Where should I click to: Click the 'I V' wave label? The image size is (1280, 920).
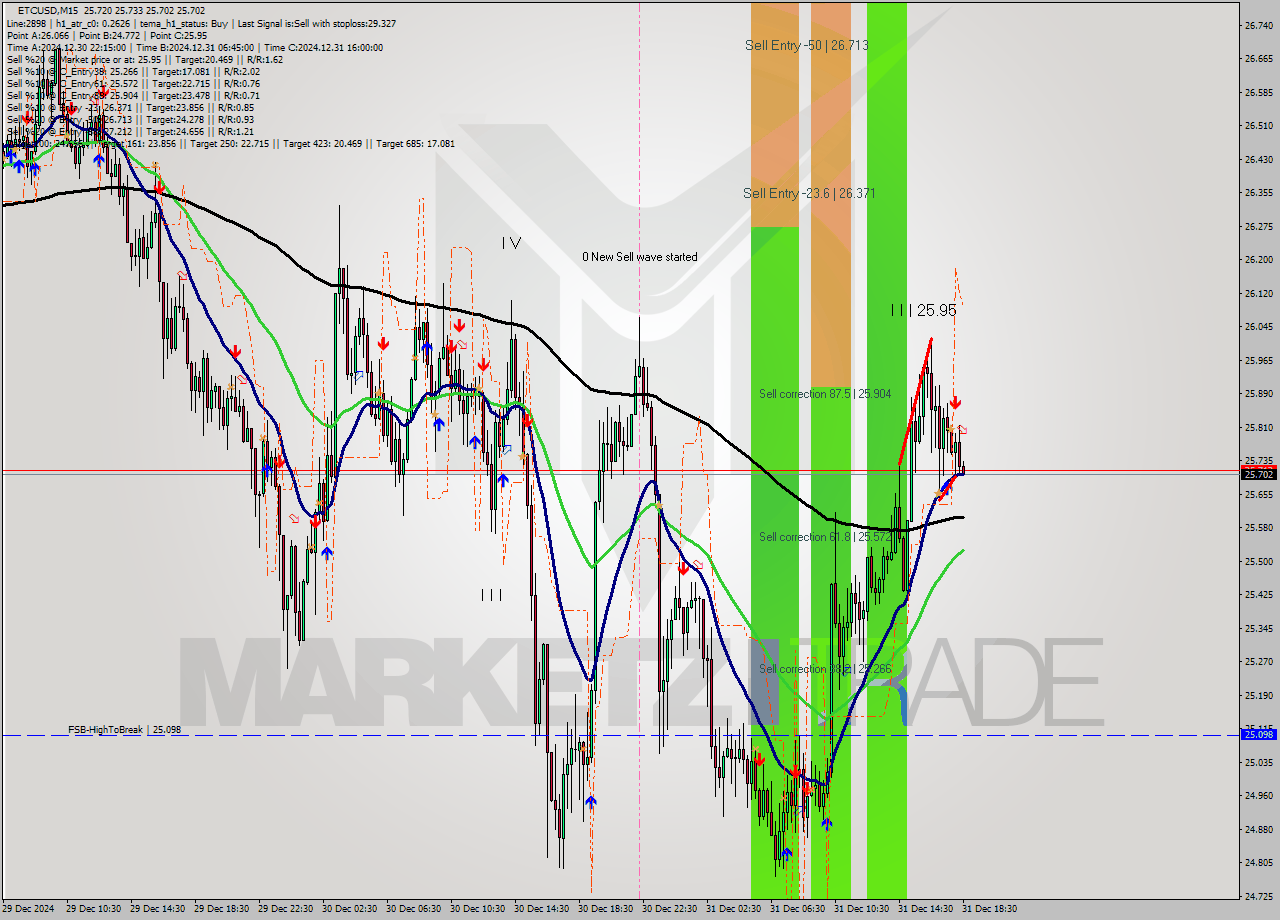511,242
